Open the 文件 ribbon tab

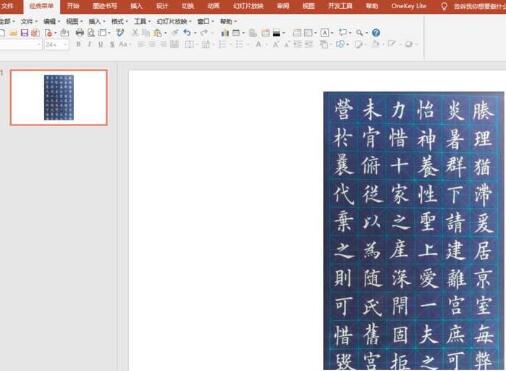[7, 6]
